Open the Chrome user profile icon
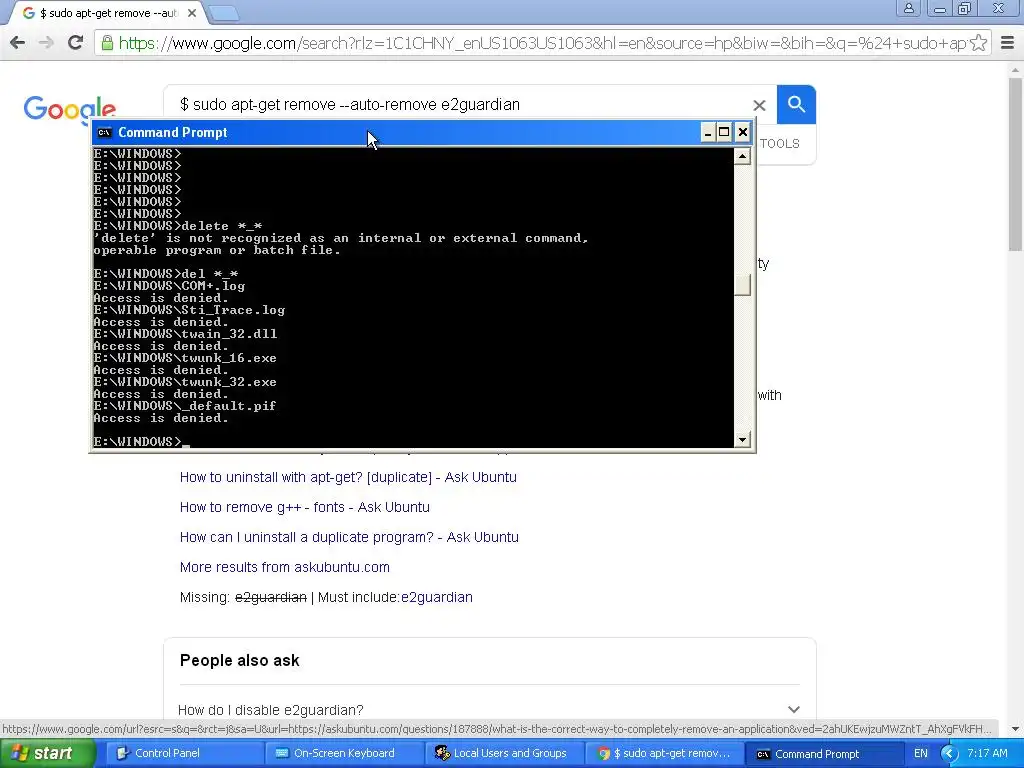This screenshot has width=1024, height=768. [908, 8]
